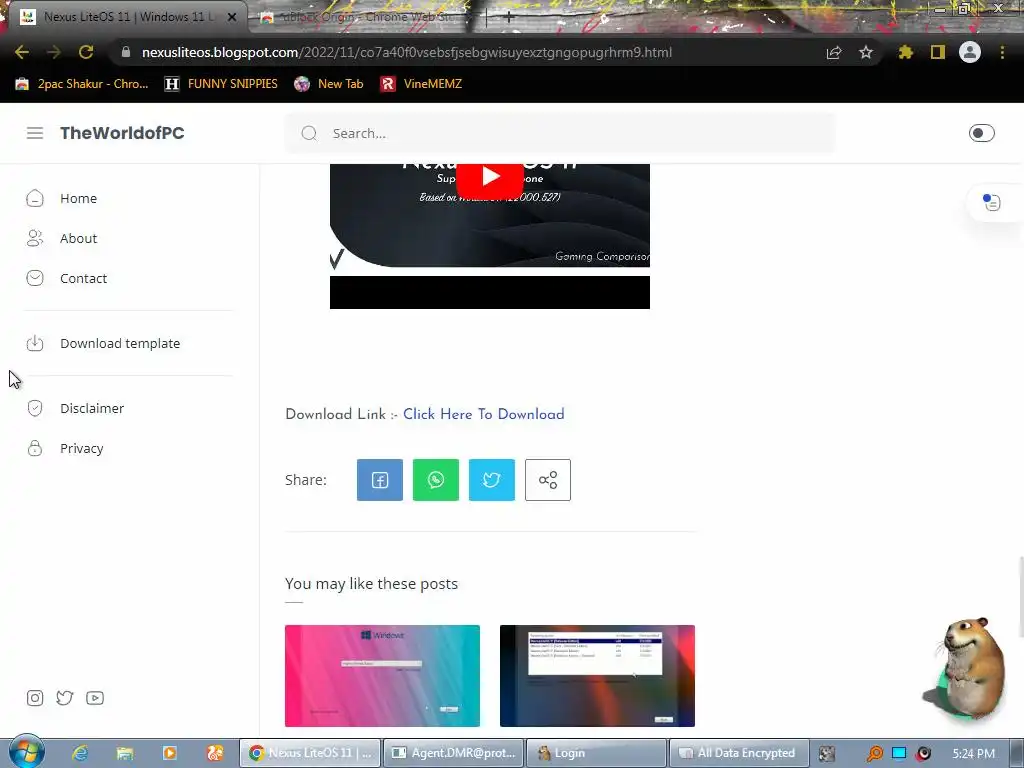Open the 2pac Shakur bookmark
The image size is (1024, 768).
click(x=82, y=84)
